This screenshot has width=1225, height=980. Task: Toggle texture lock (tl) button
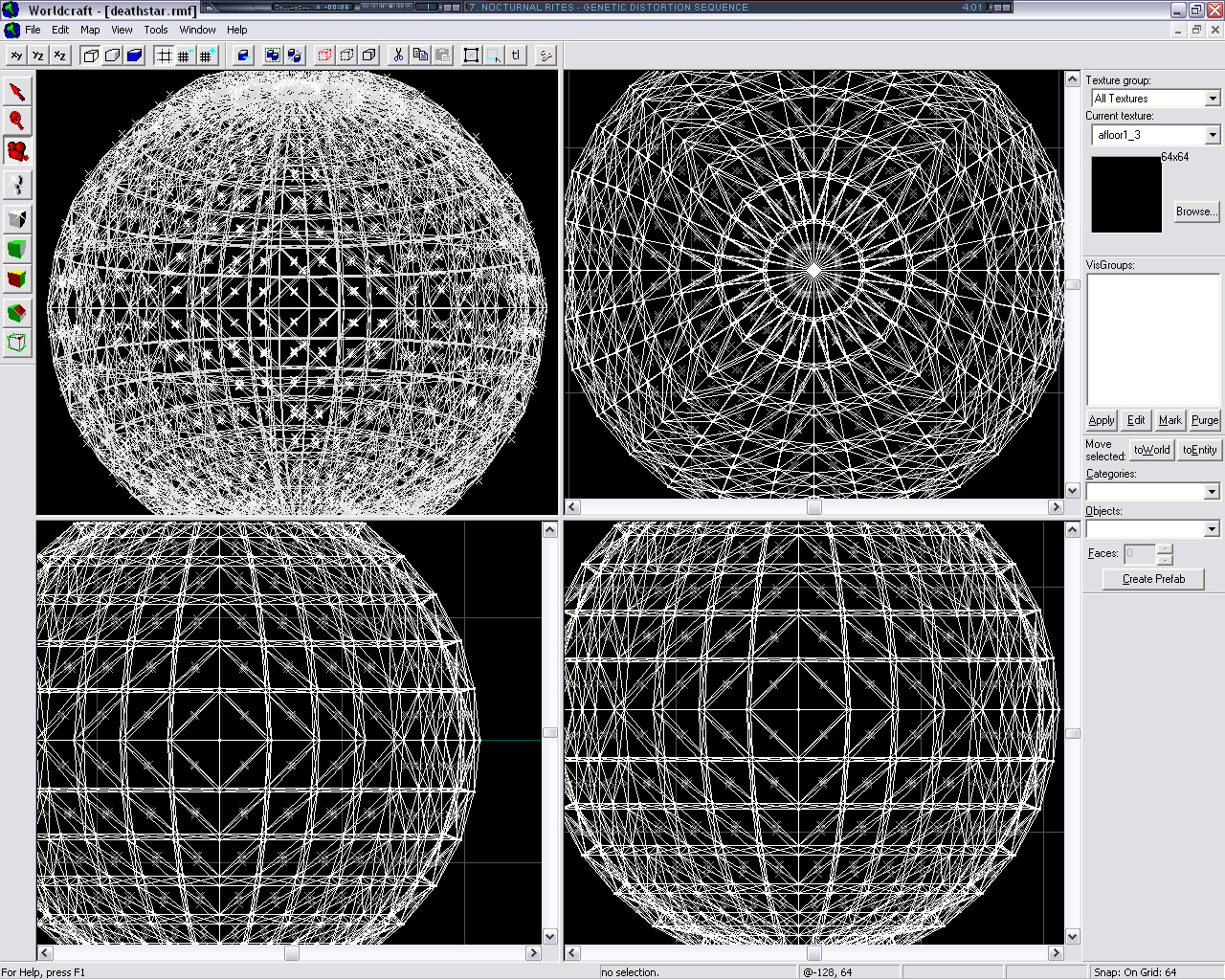(x=516, y=56)
